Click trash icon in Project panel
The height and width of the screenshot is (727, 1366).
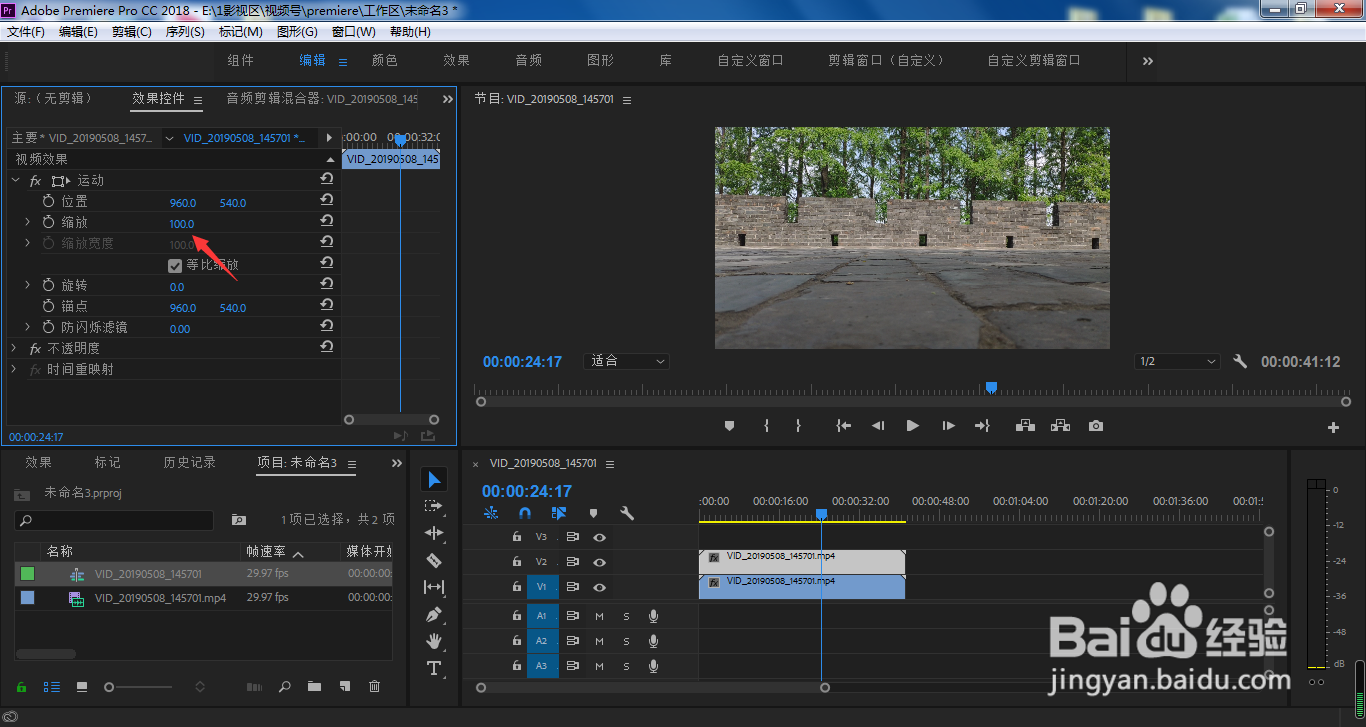click(x=374, y=687)
